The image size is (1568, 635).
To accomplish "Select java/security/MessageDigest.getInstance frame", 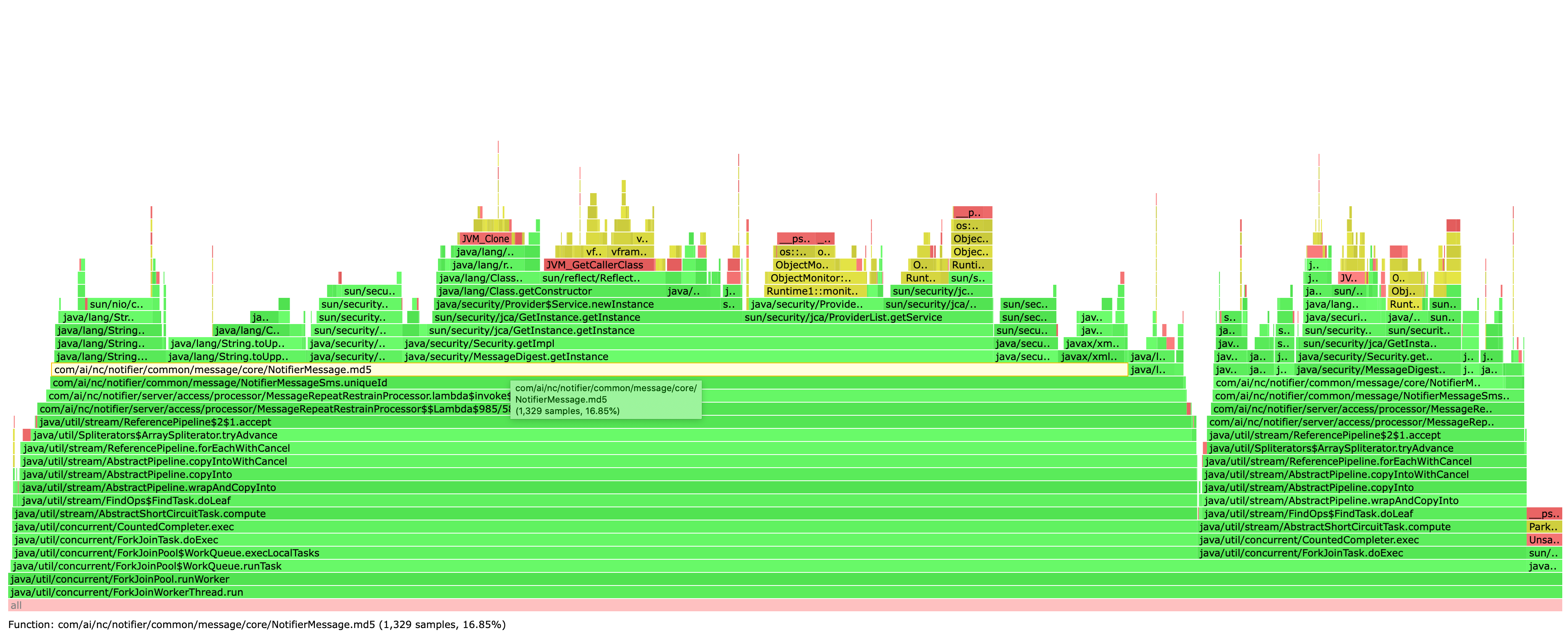I will (698, 357).
